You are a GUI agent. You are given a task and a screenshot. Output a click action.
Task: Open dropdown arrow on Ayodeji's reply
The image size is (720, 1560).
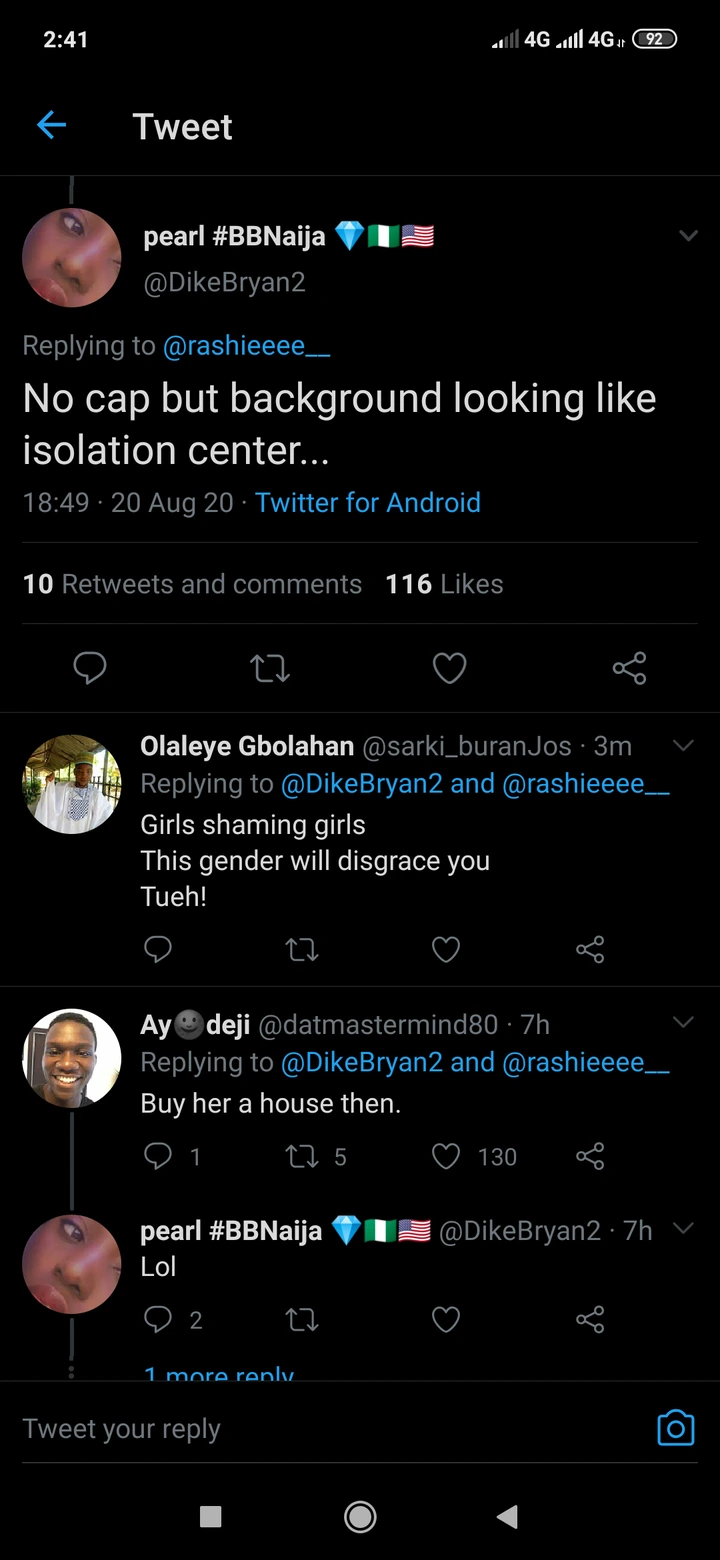coord(683,1022)
